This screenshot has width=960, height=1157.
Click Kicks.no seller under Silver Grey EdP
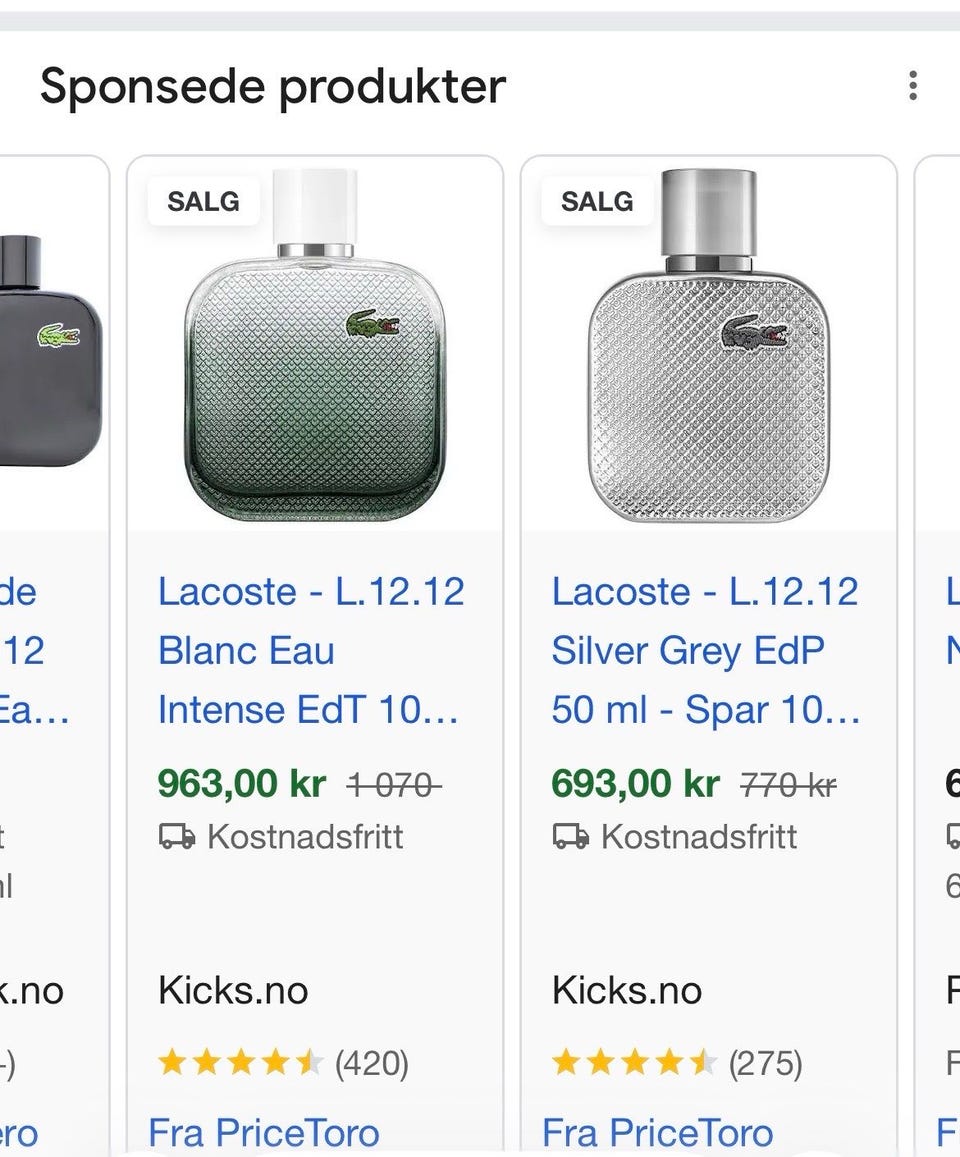627,991
